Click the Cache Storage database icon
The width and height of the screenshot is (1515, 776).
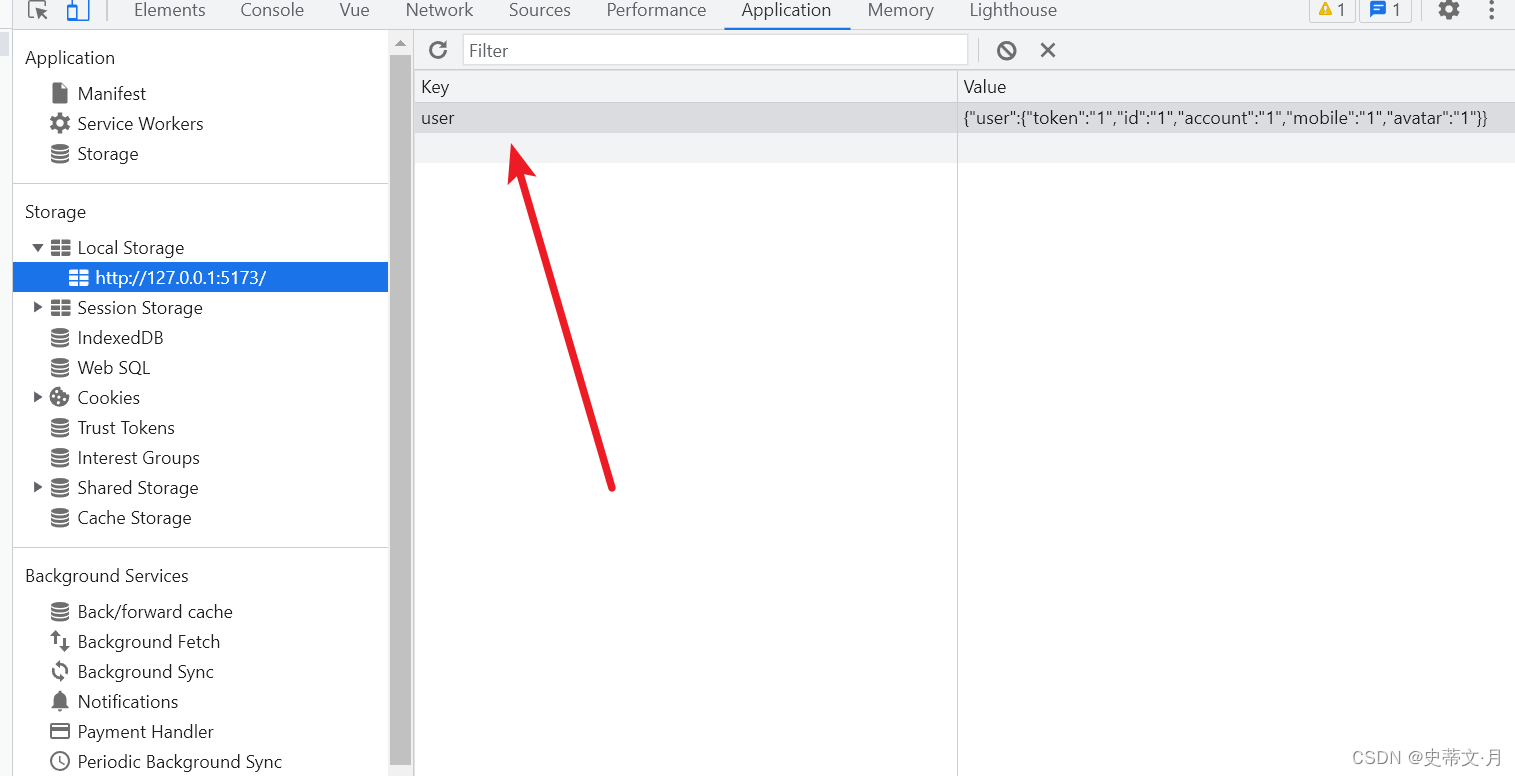[60, 517]
